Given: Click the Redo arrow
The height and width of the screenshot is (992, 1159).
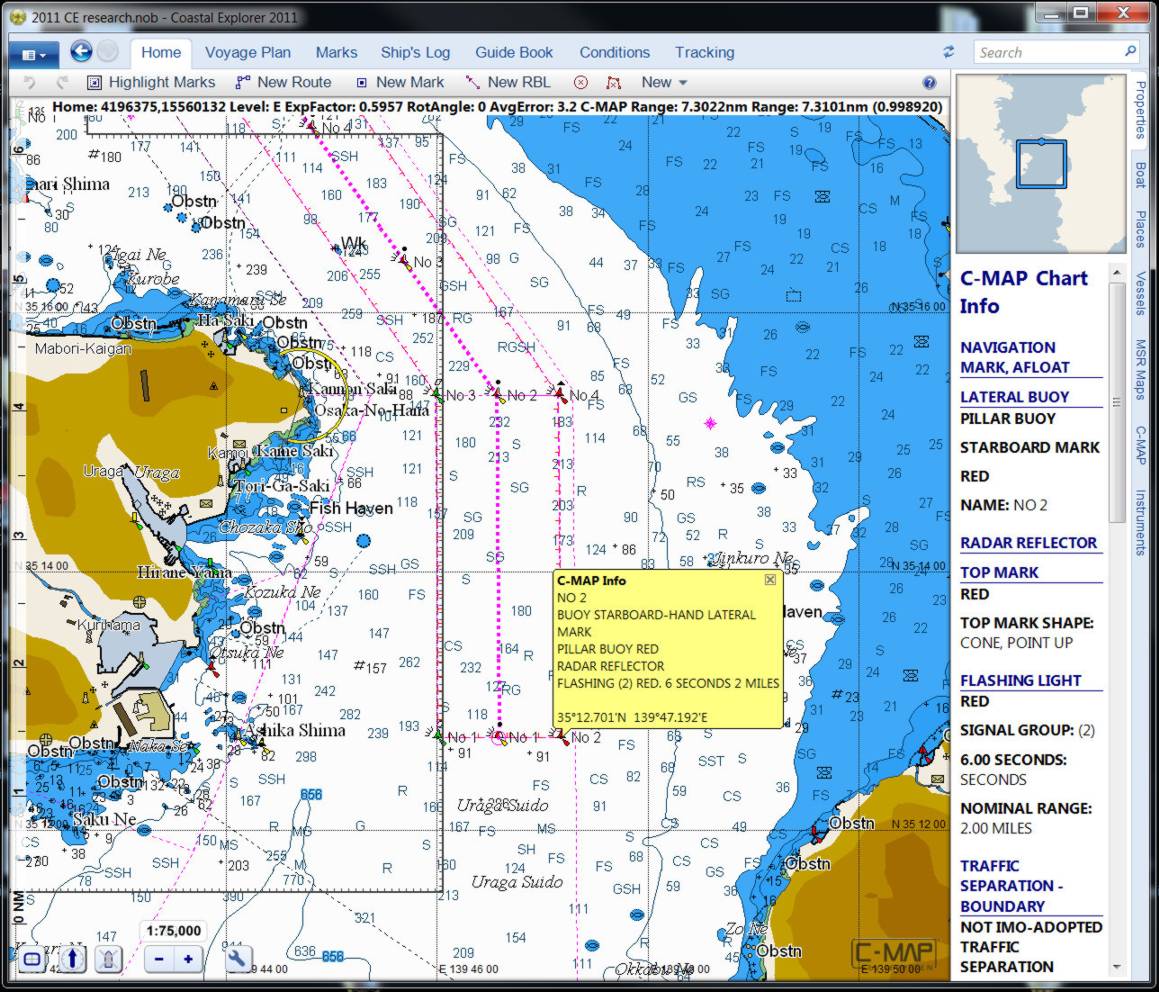Looking at the screenshot, I should (61, 82).
